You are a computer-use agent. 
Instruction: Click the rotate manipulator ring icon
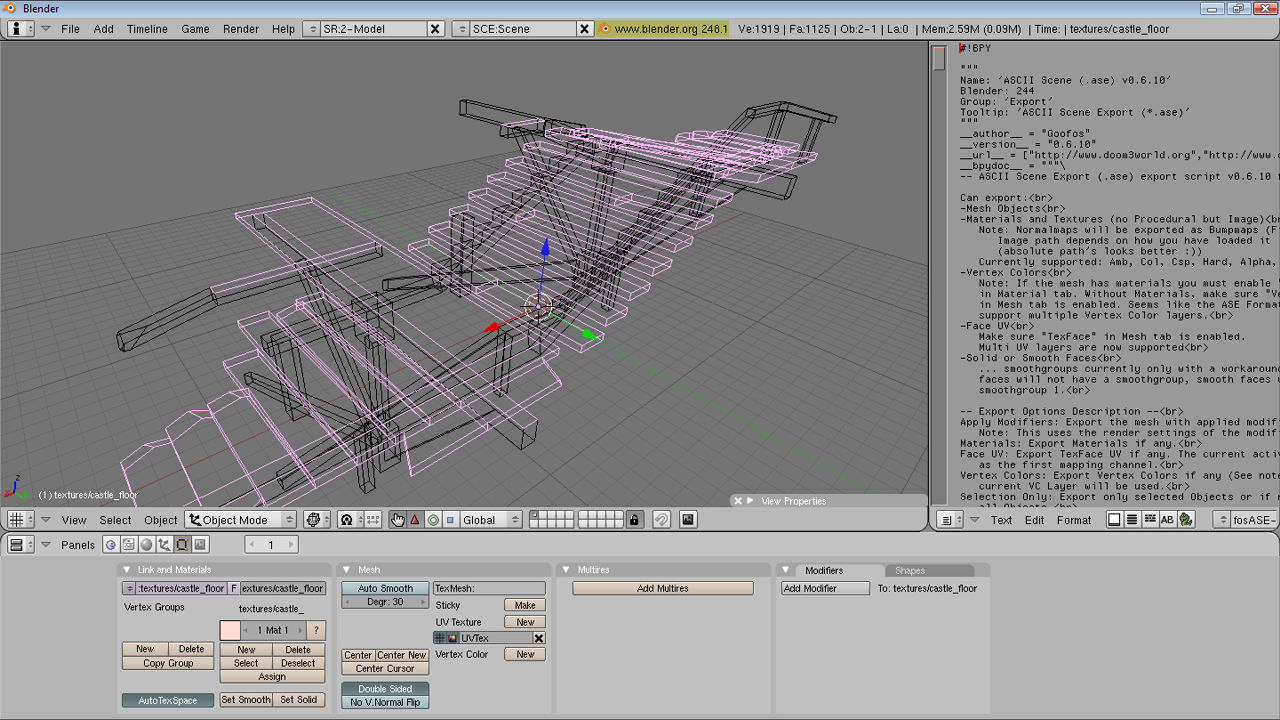pos(433,520)
